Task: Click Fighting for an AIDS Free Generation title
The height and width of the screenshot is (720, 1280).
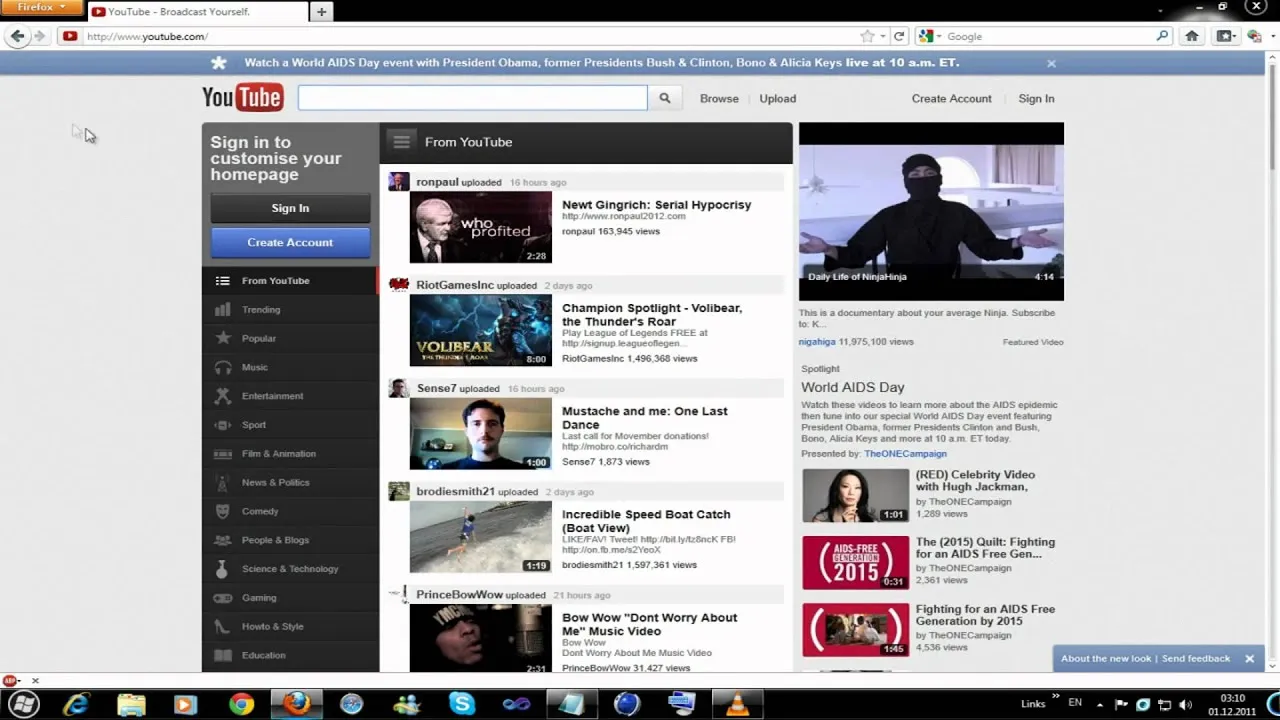Action: [x=985, y=615]
